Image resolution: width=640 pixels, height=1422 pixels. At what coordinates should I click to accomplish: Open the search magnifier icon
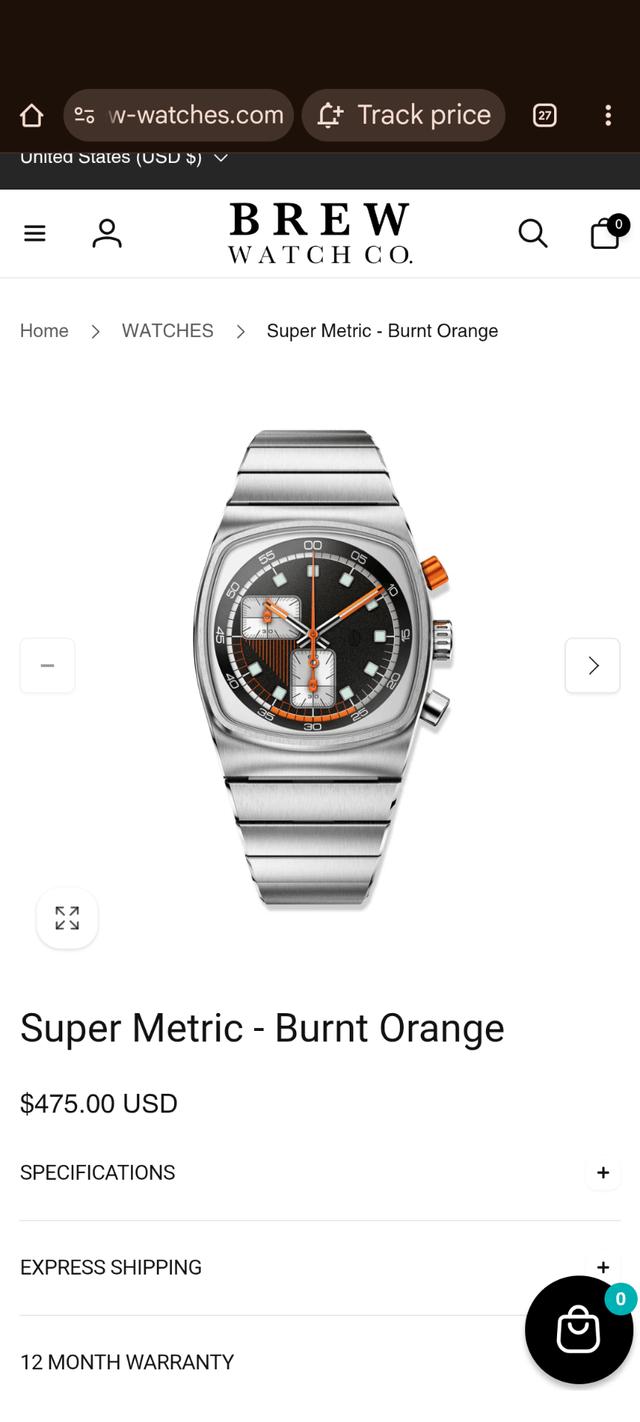(x=533, y=233)
